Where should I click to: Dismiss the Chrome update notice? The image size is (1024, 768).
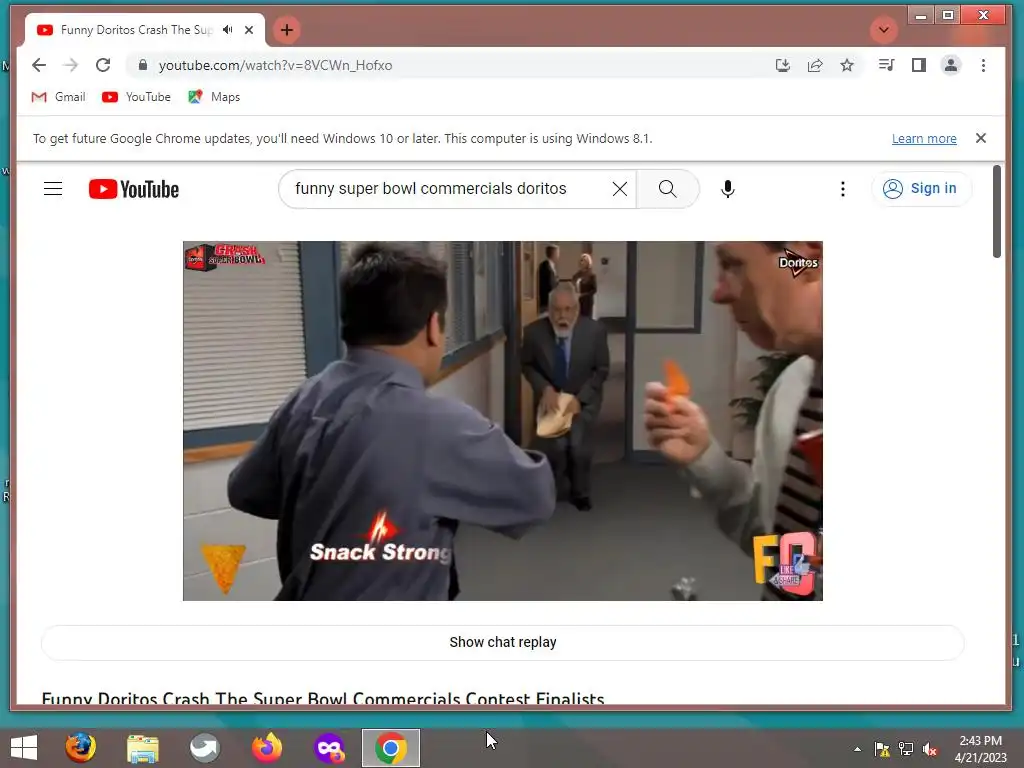(980, 138)
